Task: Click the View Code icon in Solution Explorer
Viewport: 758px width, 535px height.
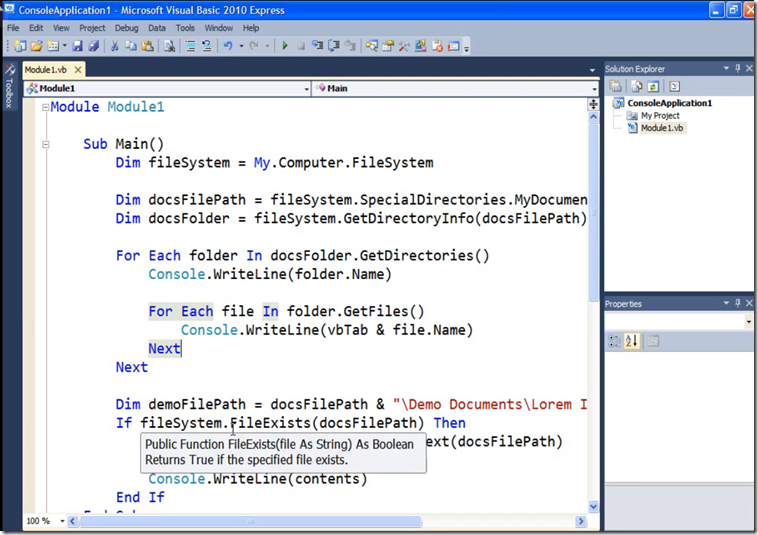Action: 674,87
